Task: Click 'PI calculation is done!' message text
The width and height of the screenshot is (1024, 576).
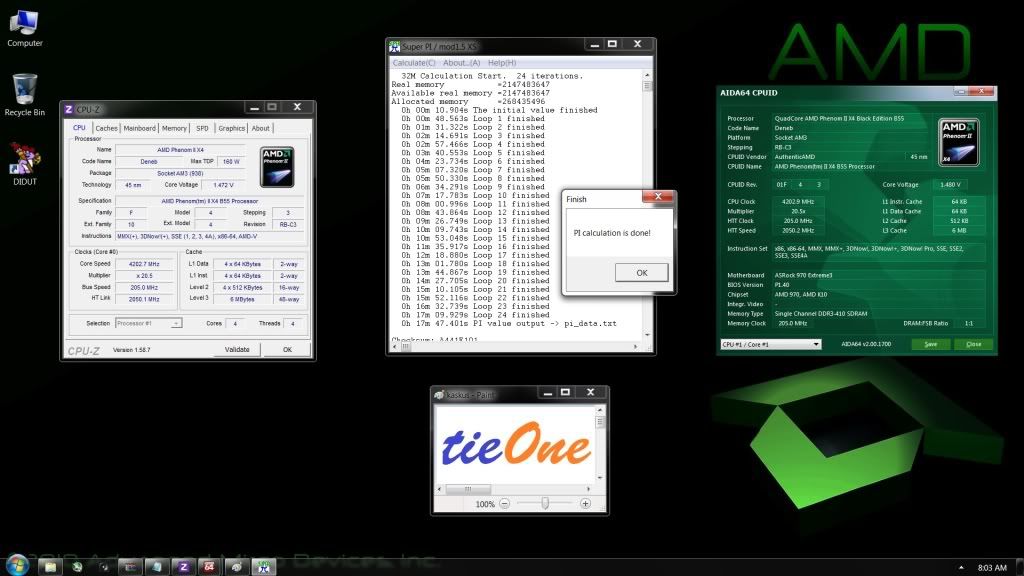Action: click(x=612, y=232)
